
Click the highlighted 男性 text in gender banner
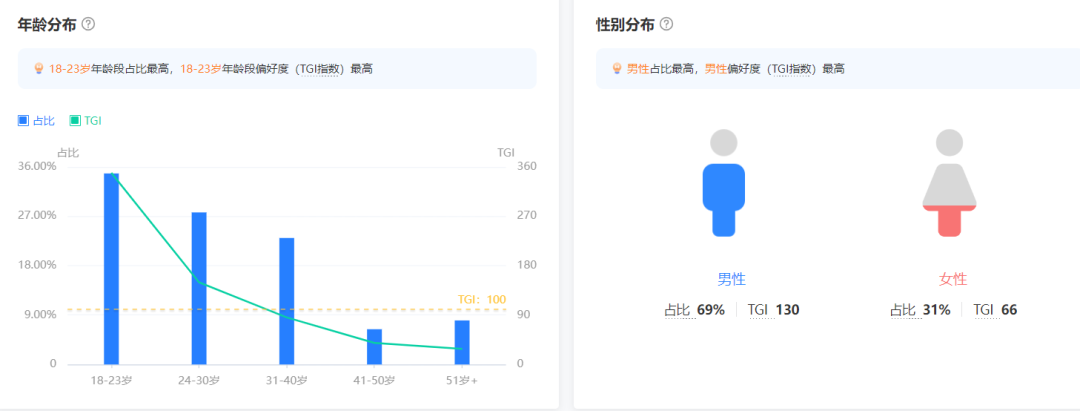pyautogui.click(x=638, y=69)
